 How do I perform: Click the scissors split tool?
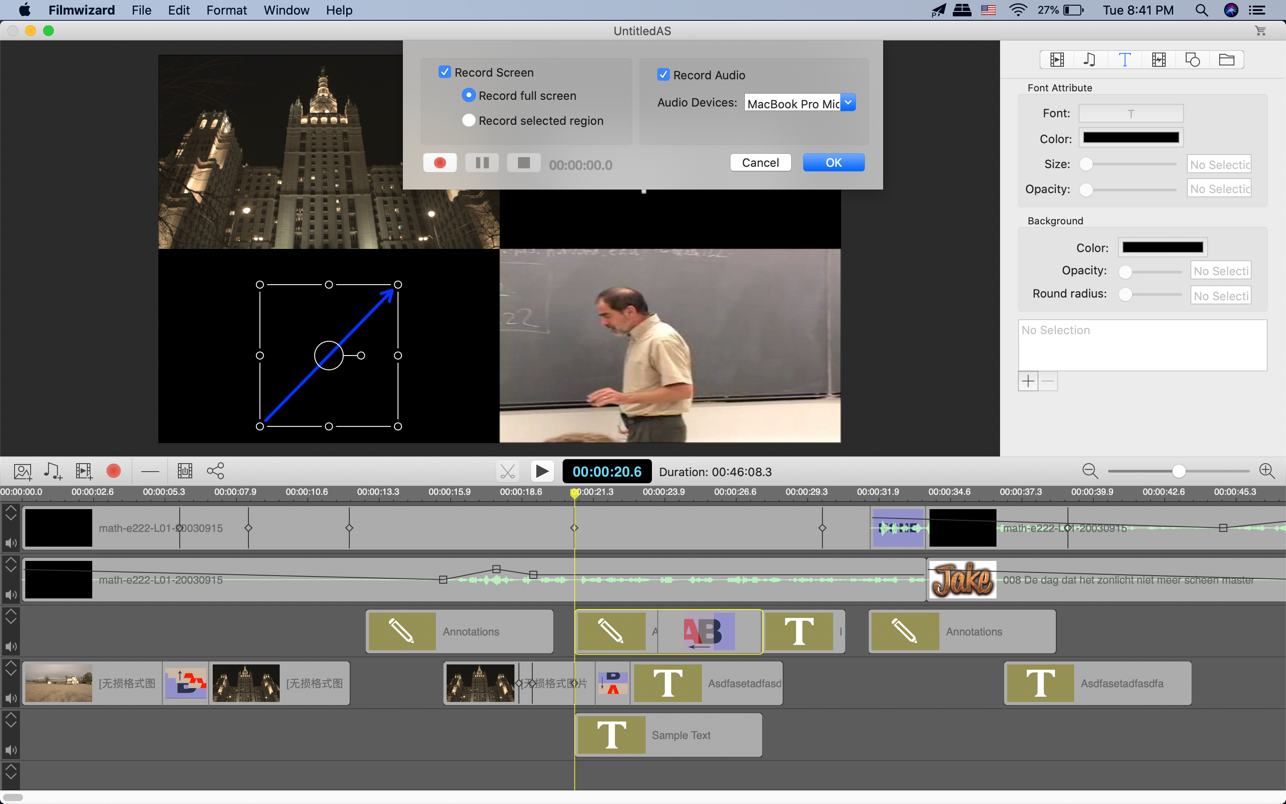point(508,471)
